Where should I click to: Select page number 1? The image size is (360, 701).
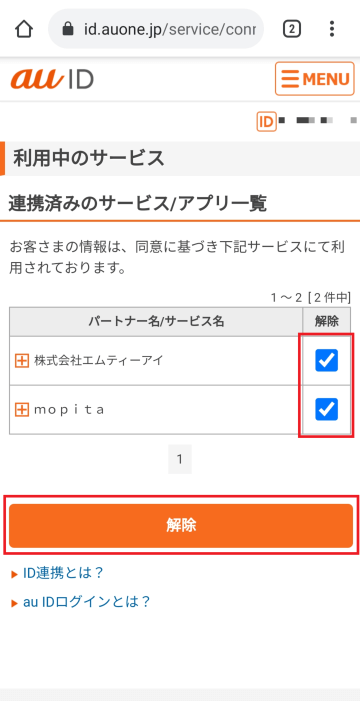tap(180, 459)
